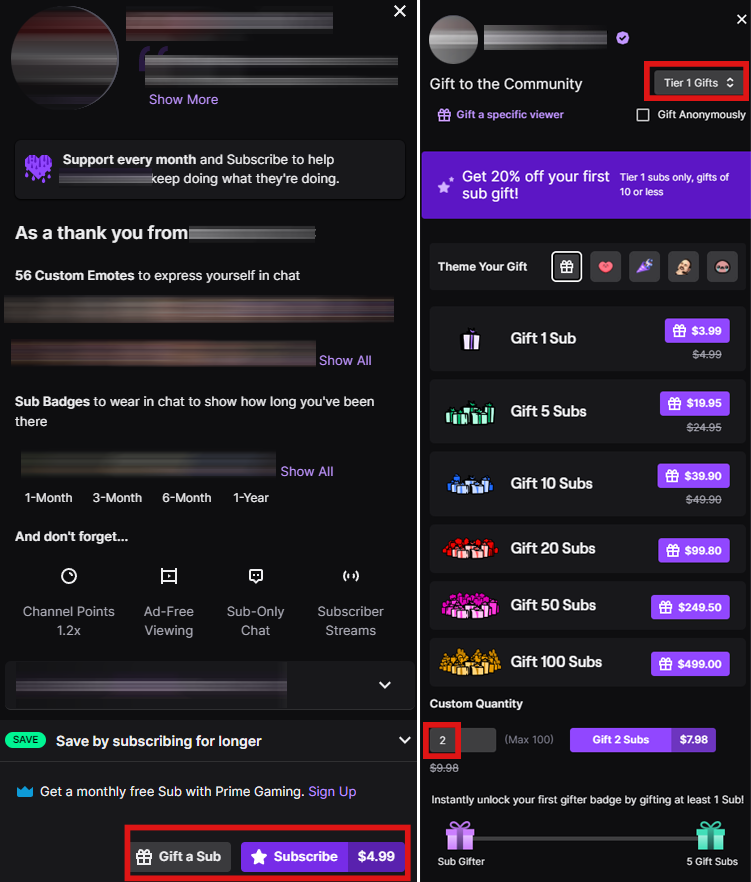Show all custom emotes

tap(345, 360)
